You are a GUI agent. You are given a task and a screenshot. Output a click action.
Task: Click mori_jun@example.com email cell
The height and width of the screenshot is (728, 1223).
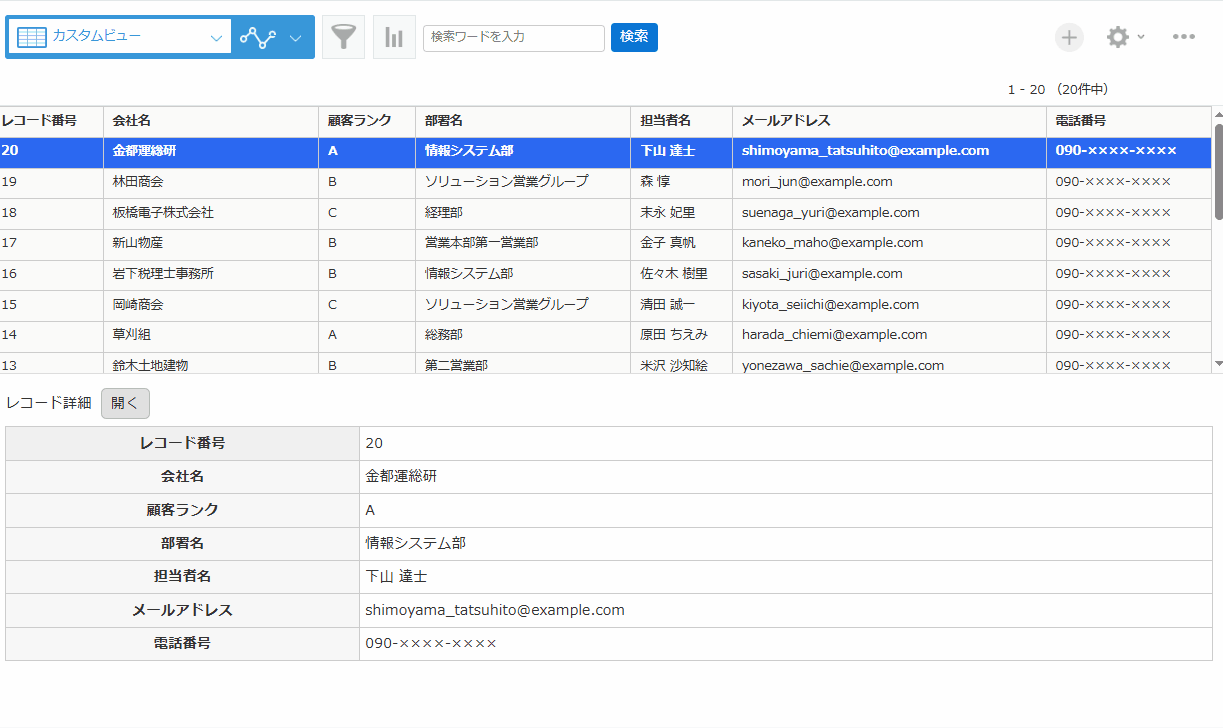pos(889,183)
